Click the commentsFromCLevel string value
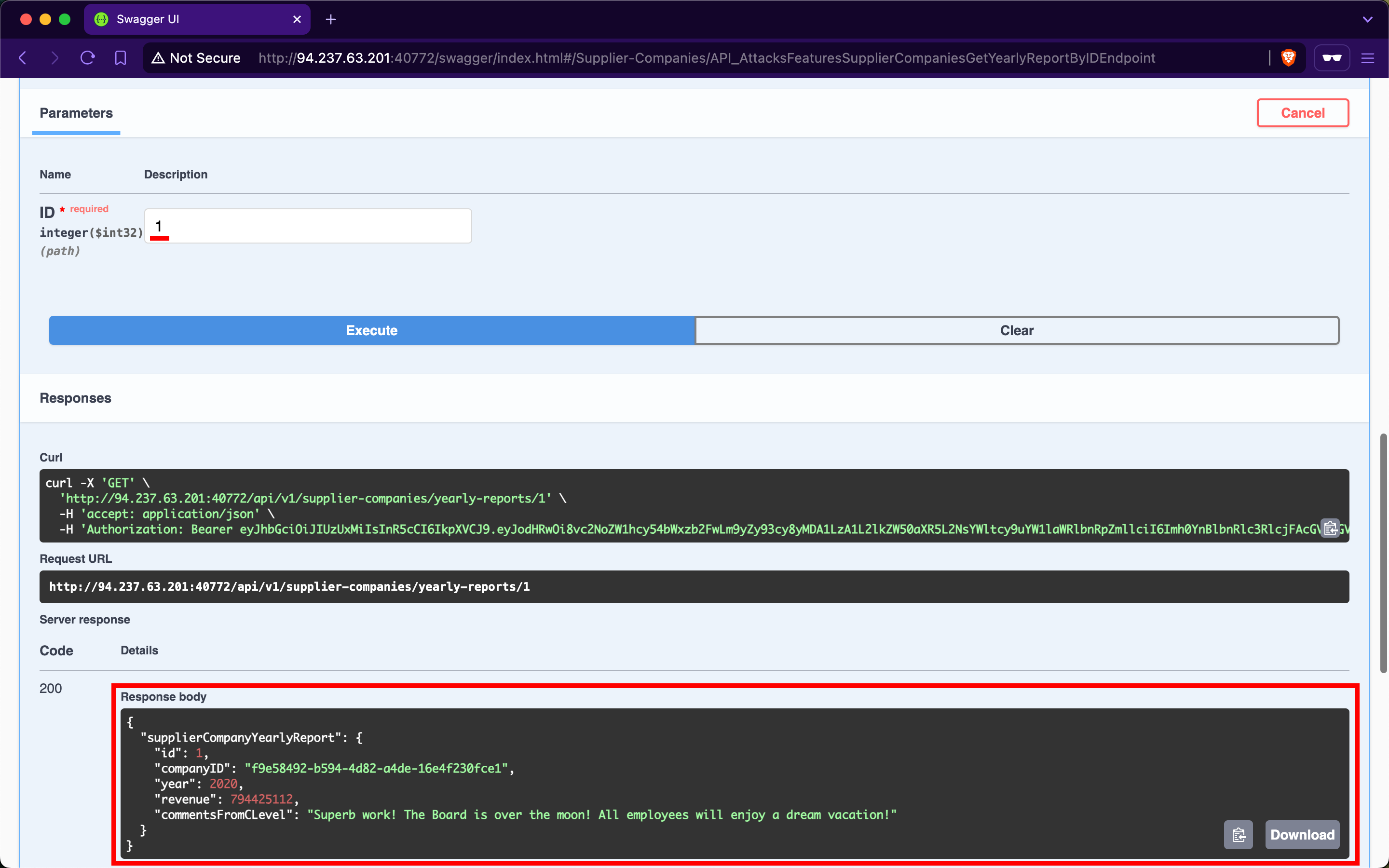 tap(602, 815)
